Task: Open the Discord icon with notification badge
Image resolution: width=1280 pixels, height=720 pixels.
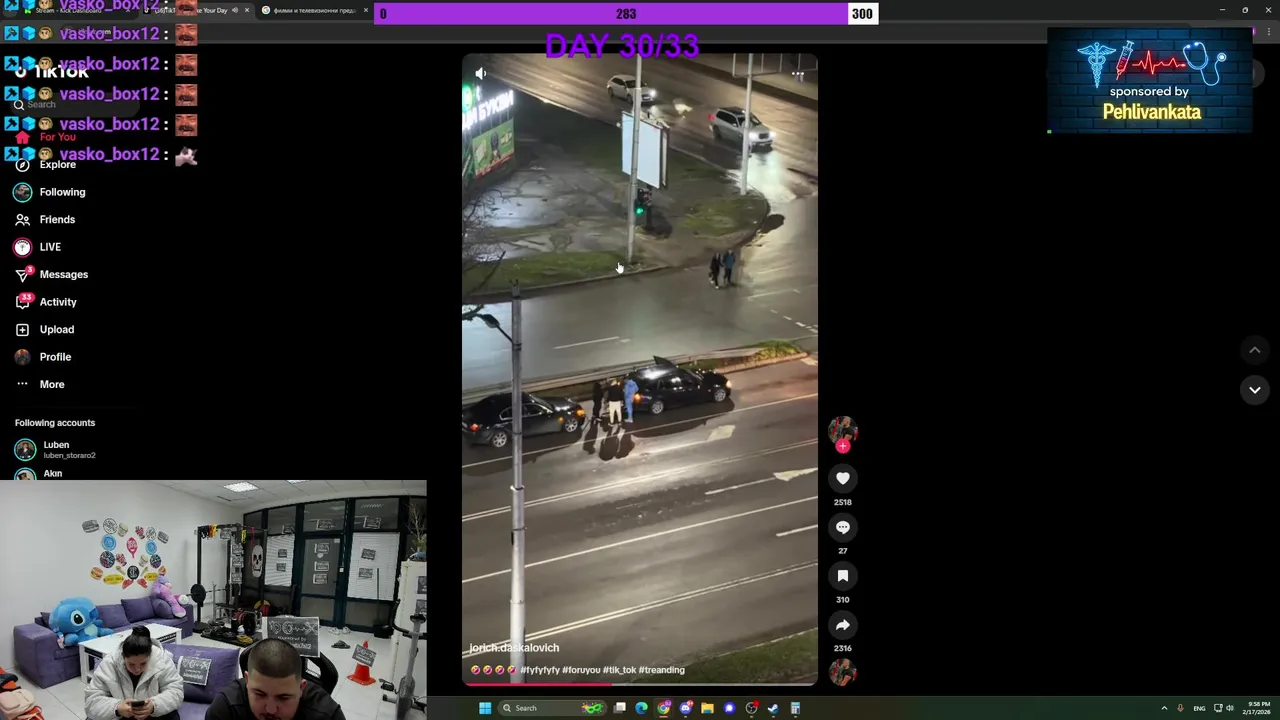Action: pyautogui.click(x=686, y=708)
